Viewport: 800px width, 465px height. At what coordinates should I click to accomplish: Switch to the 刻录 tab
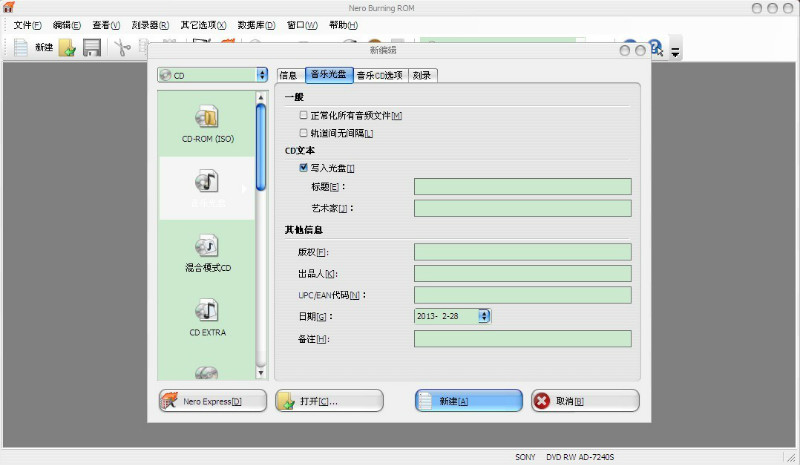click(x=422, y=76)
